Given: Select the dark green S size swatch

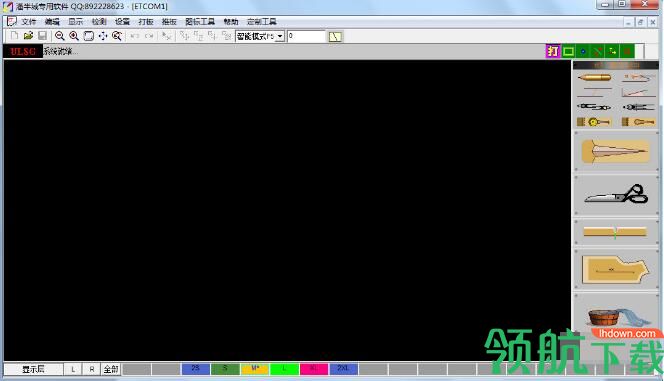Looking at the screenshot, I should click(x=225, y=369).
